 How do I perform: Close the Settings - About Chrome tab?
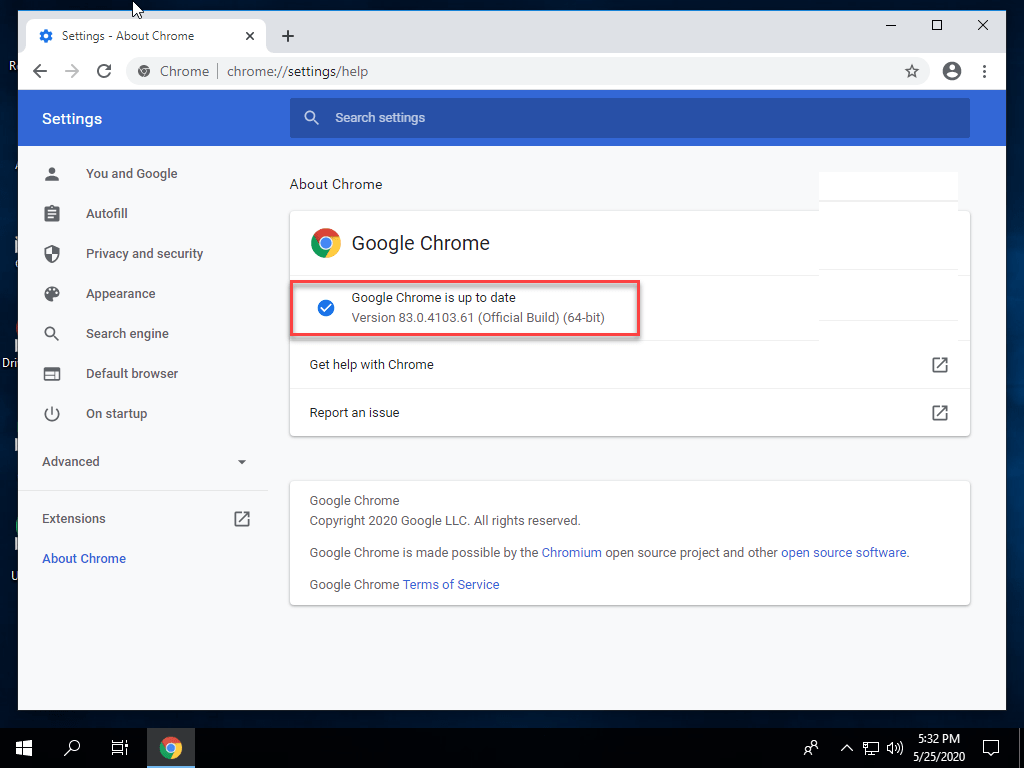point(249,36)
